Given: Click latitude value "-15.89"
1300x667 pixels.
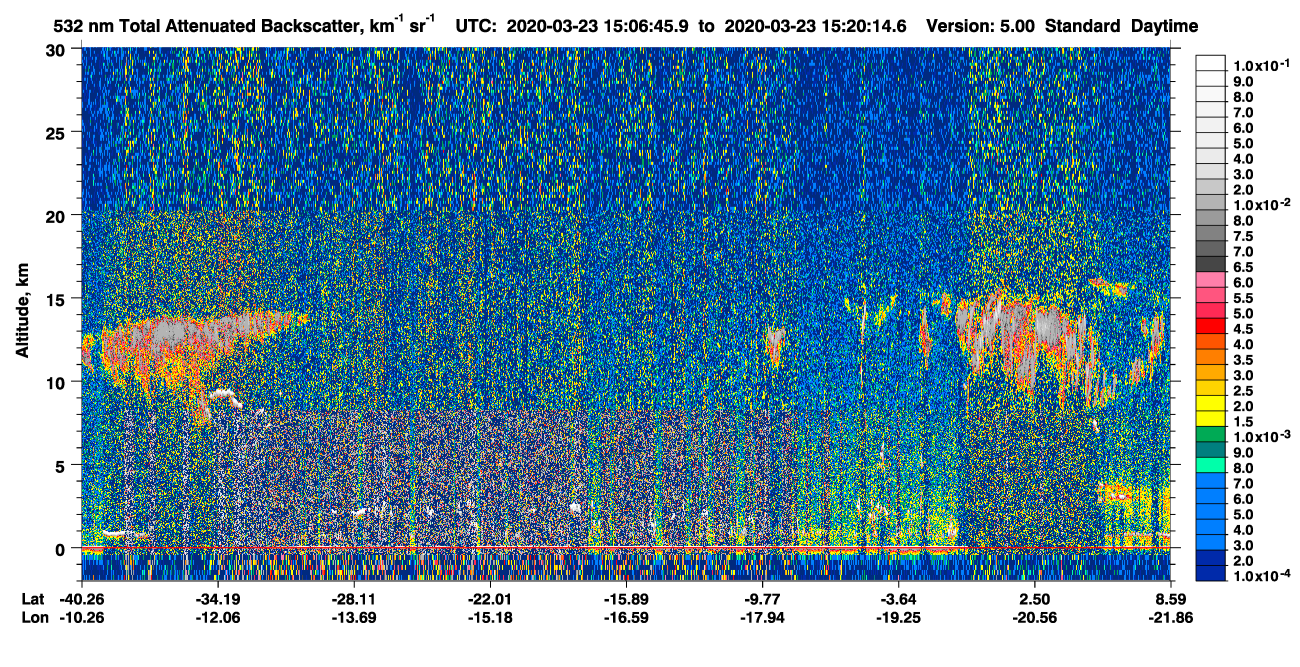Looking at the screenshot, I should tap(626, 599).
